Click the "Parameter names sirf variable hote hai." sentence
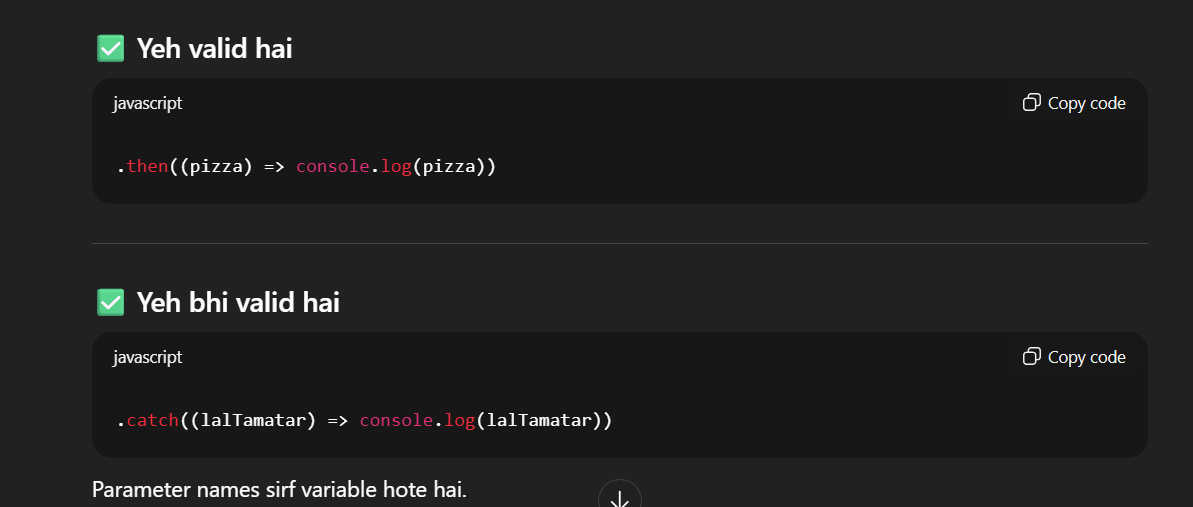This screenshot has width=1193, height=507. tap(279, 490)
